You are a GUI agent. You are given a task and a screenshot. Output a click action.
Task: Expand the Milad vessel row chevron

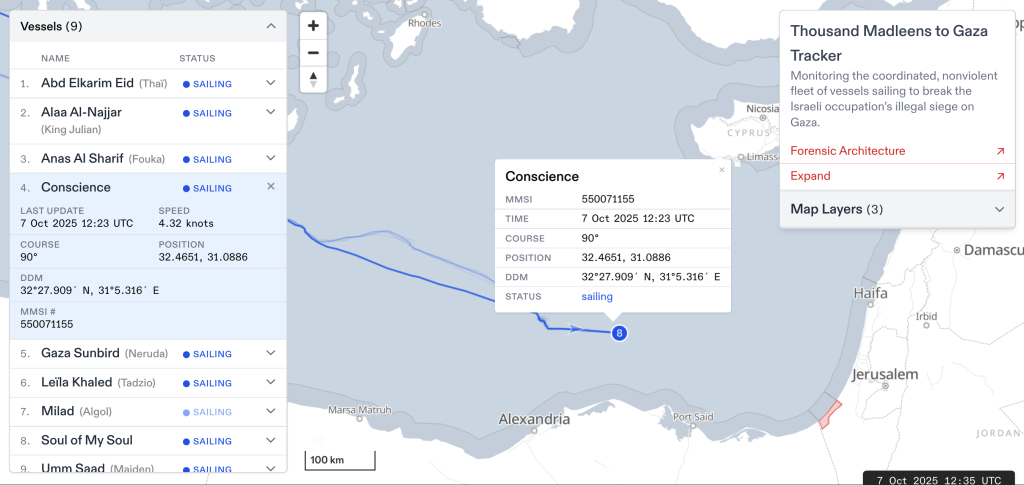pyautogui.click(x=270, y=411)
